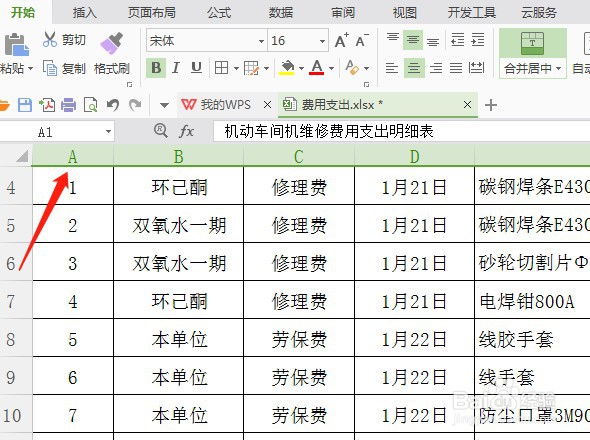Image resolution: width=590 pixels, height=440 pixels.
Task: Switch to the 页面布局 ribbon tab
Action: 152,13
